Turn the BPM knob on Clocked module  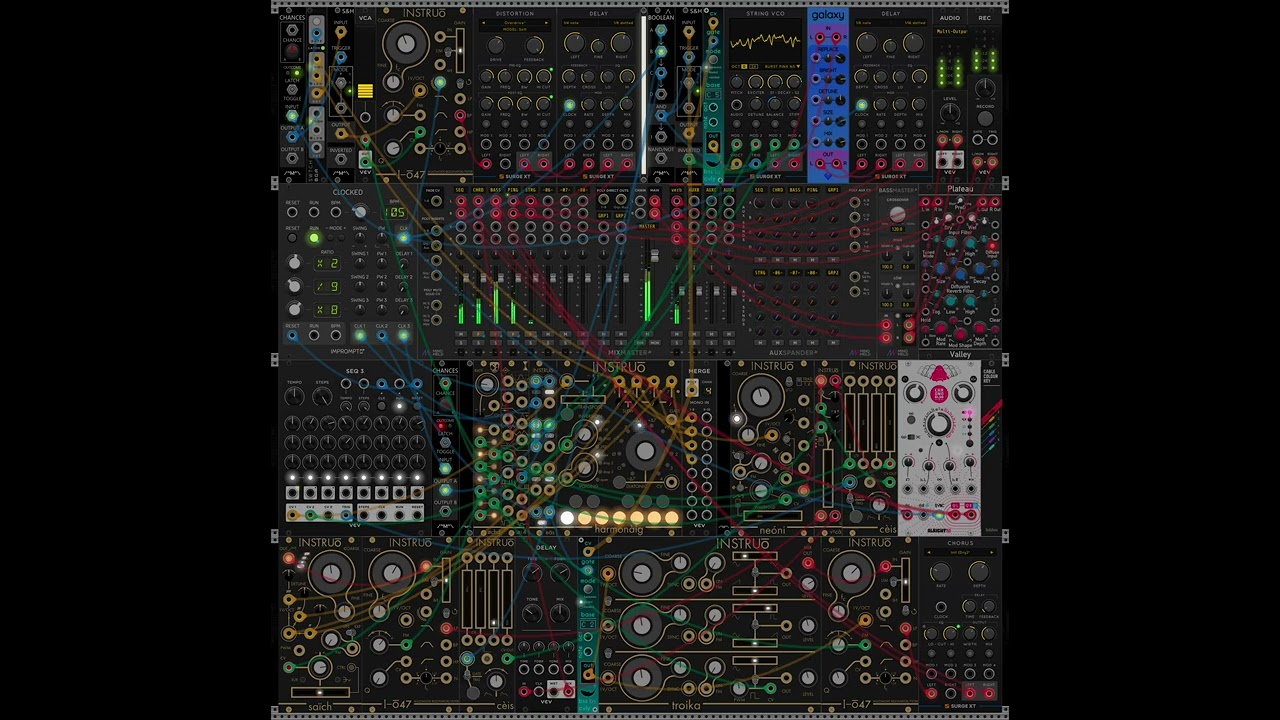pyautogui.click(x=359, y=212)
